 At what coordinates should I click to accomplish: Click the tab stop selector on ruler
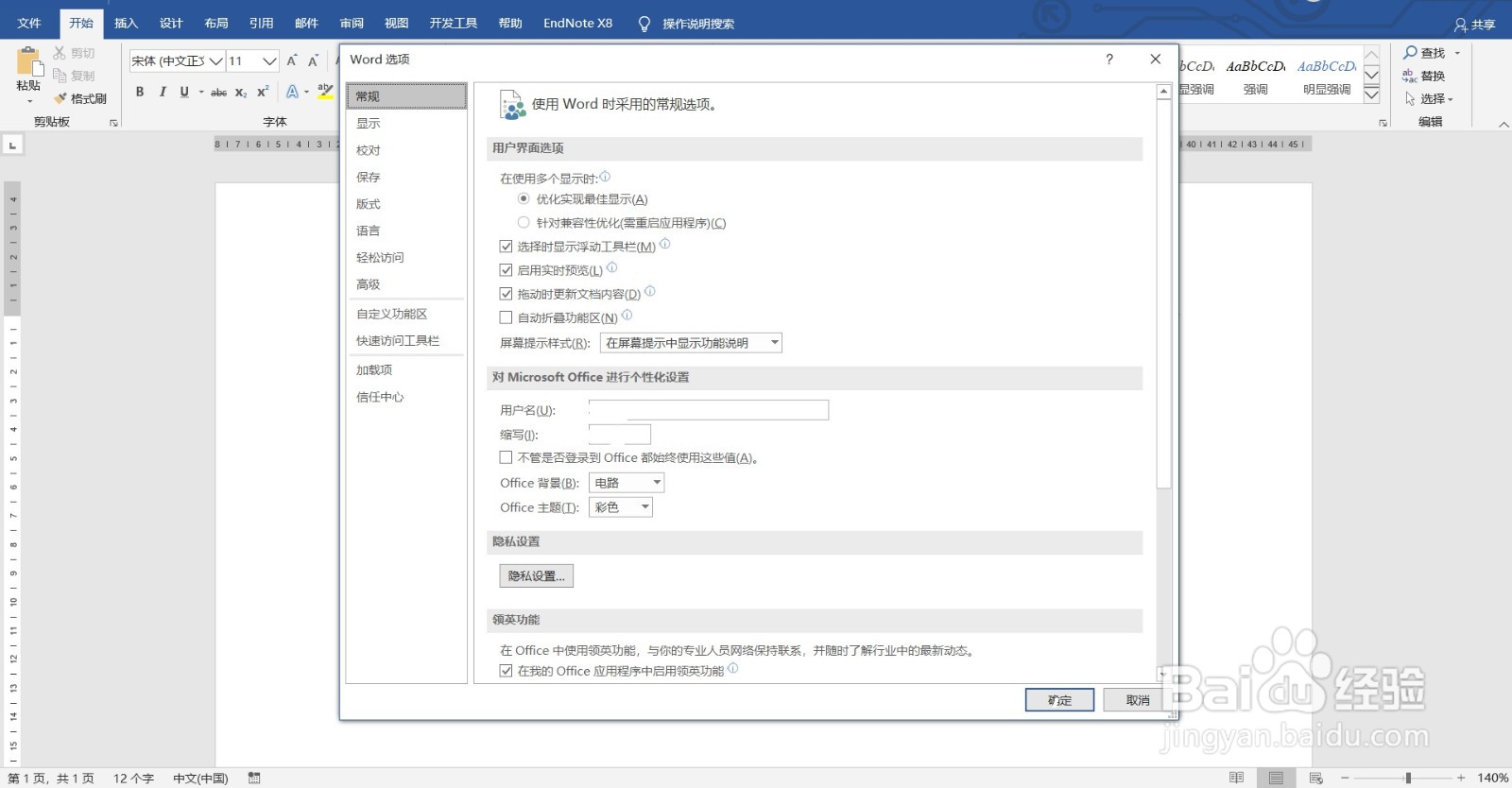(12, 145)
